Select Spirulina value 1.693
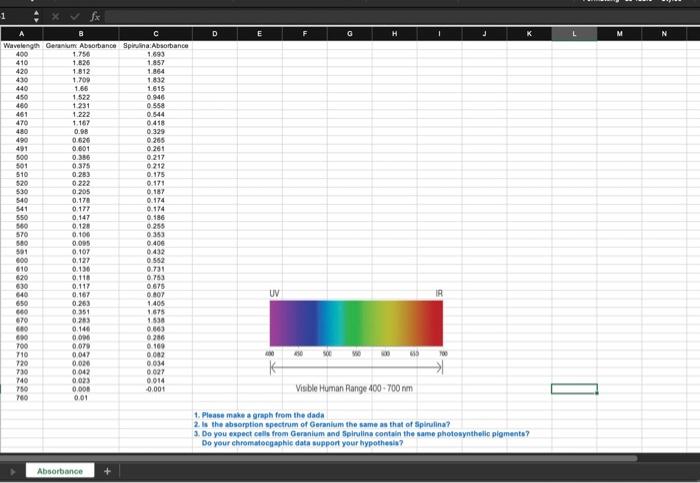Screen dimensions: 700x483 [156, 54]
